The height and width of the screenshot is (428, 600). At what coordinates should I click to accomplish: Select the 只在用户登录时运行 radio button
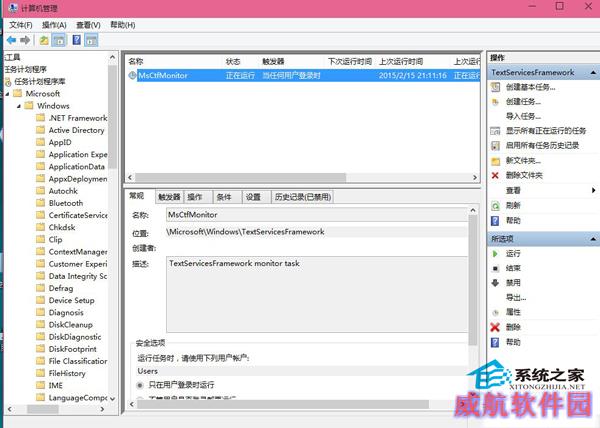coord(140,385)
